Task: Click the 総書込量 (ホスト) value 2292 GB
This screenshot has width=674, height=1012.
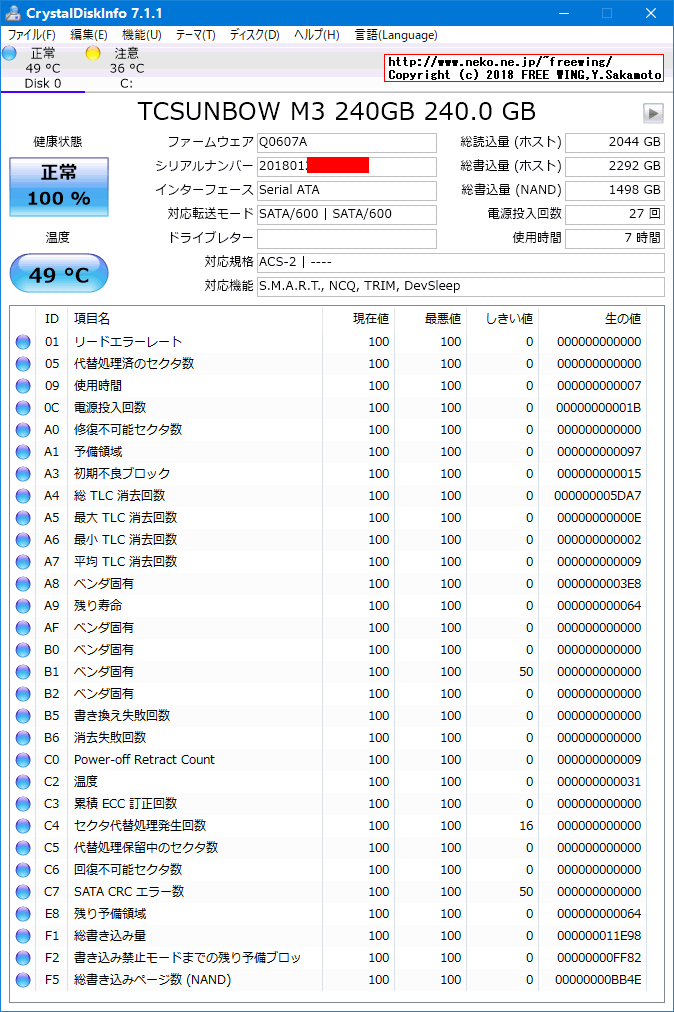Action: click(615, 167)
